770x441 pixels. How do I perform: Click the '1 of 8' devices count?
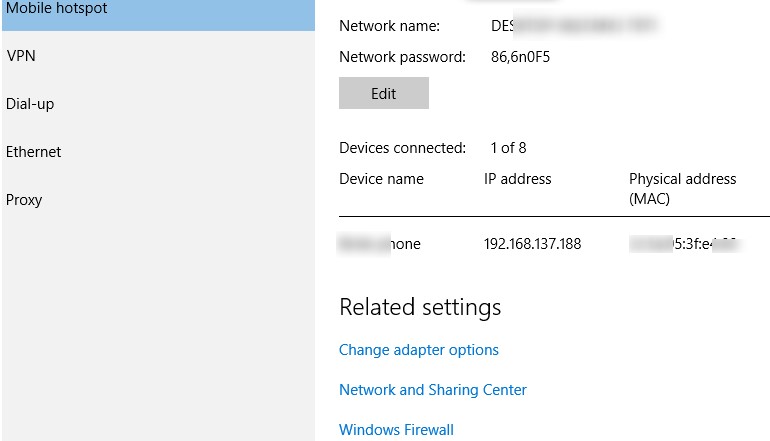coord(508,148)
